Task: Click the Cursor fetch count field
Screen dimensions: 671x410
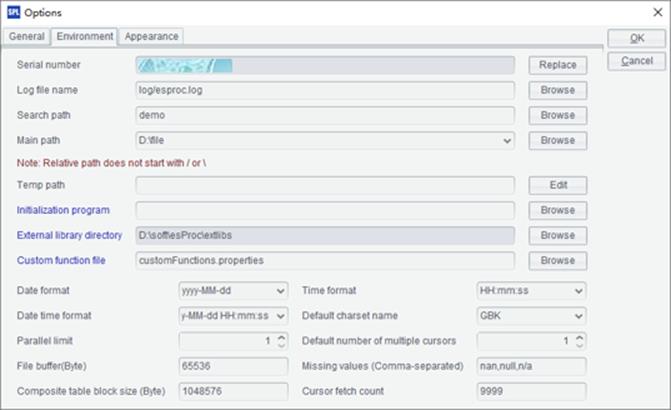Action: tap(531, 392)
